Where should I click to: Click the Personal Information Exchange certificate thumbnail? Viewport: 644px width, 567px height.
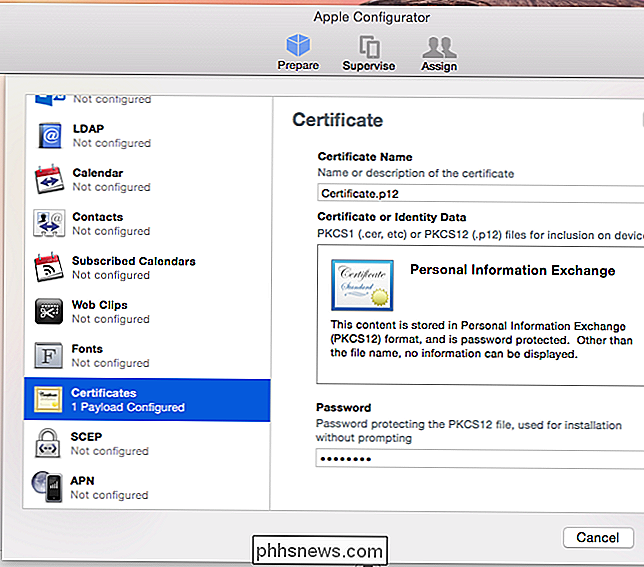coord(362,285)
